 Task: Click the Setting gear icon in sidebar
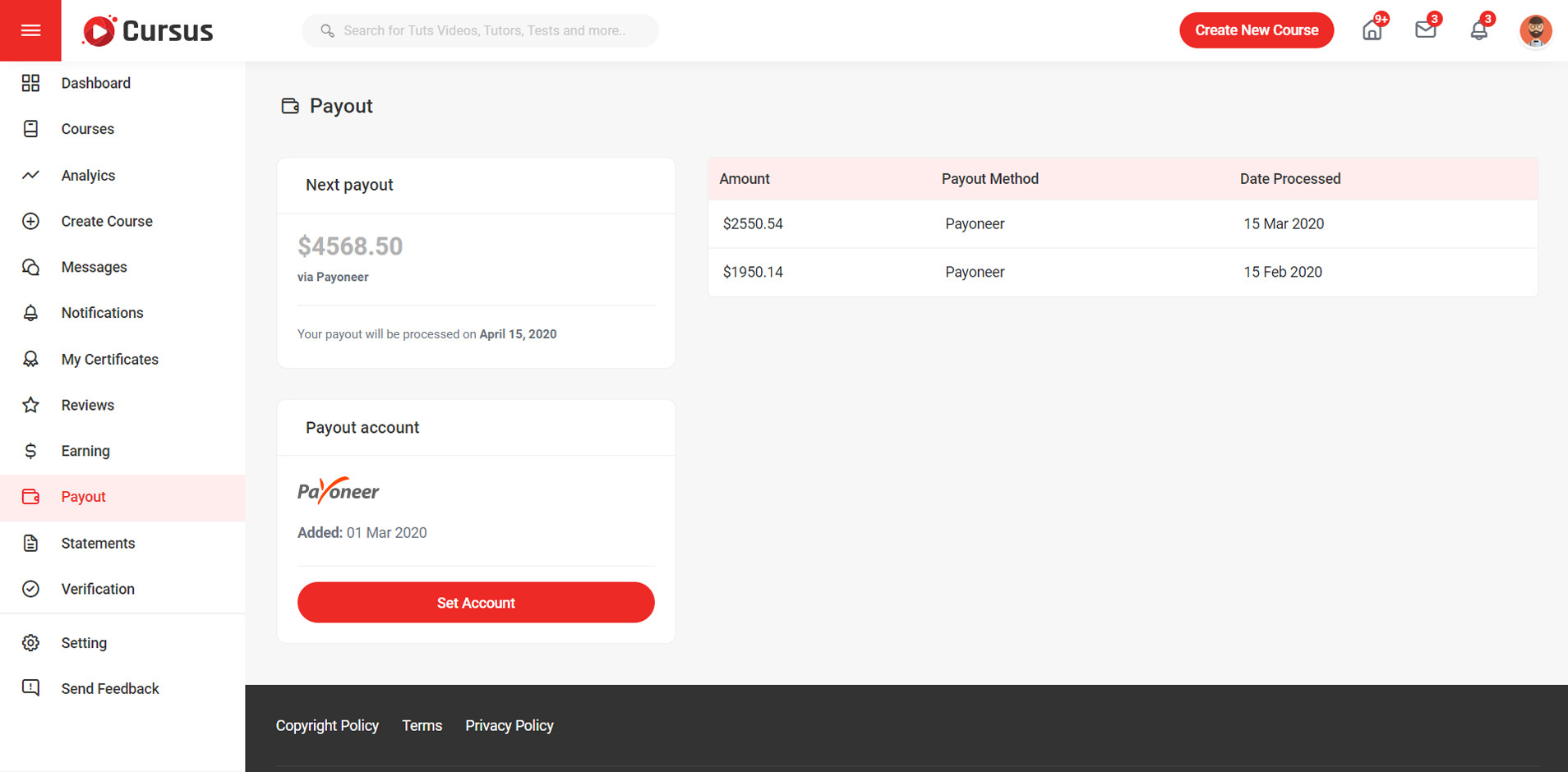pyautogui.click(x=30, y=643)
